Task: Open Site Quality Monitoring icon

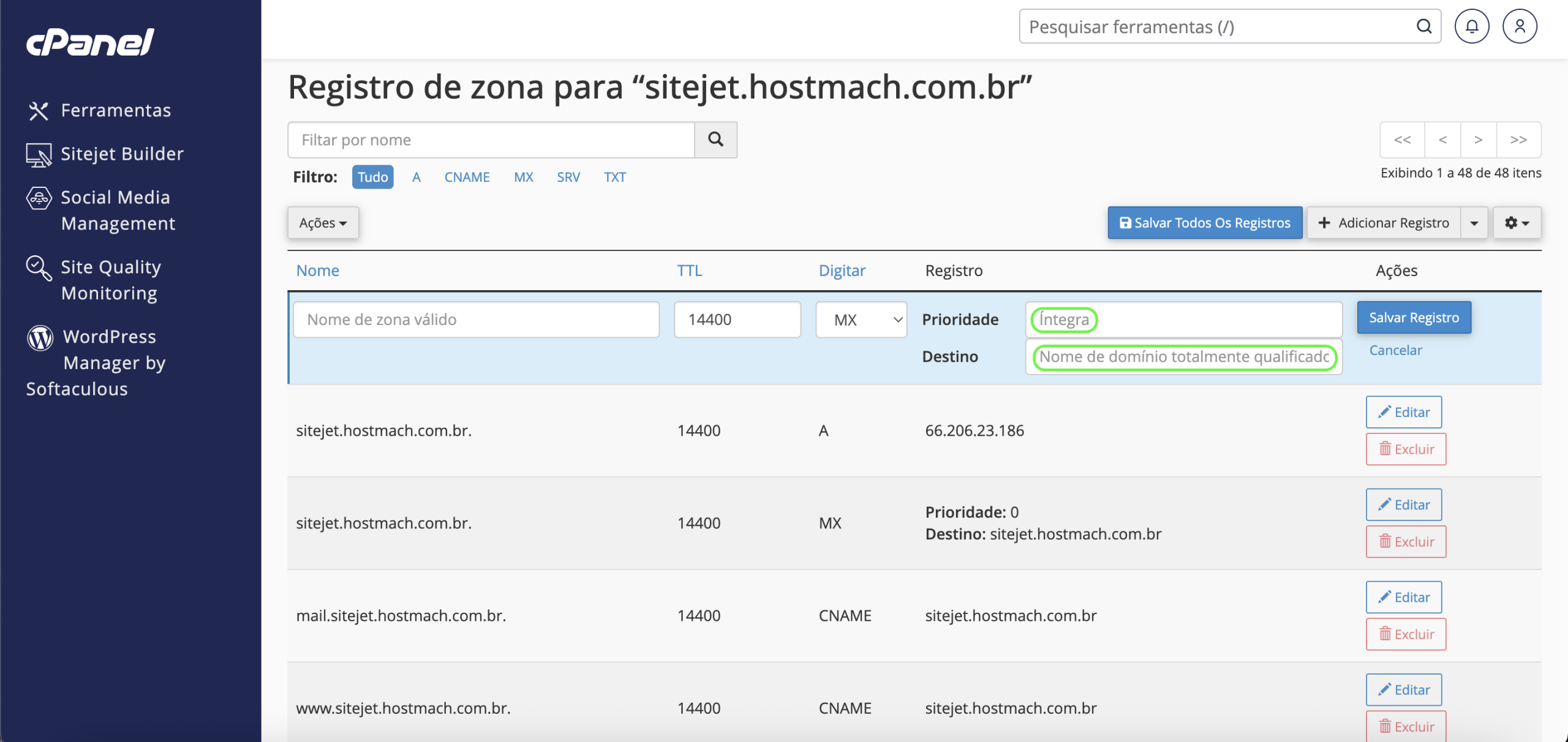Action: tap(39, 268)
